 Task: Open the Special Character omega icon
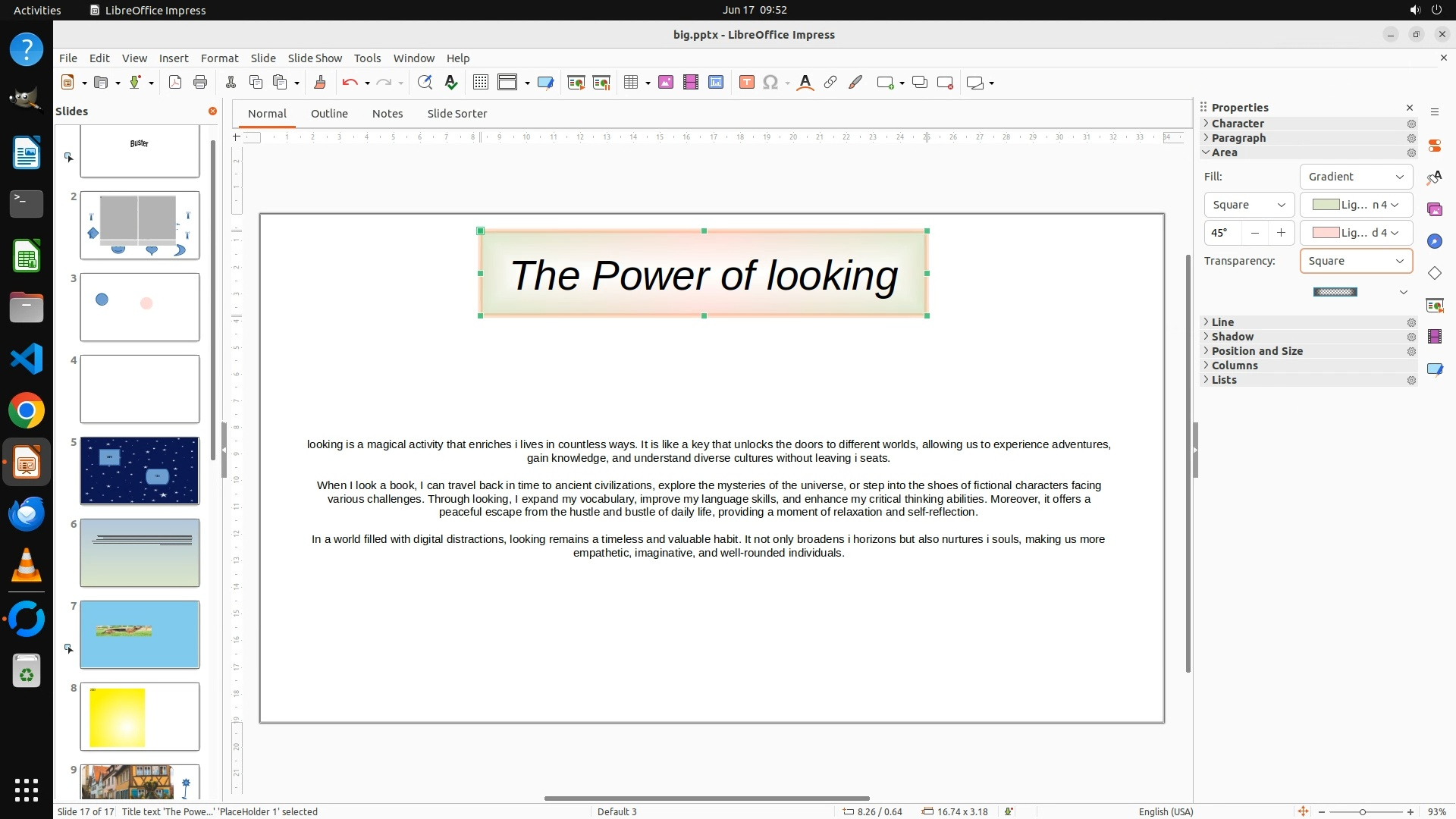pyautogui.click(x=770, y=83)
